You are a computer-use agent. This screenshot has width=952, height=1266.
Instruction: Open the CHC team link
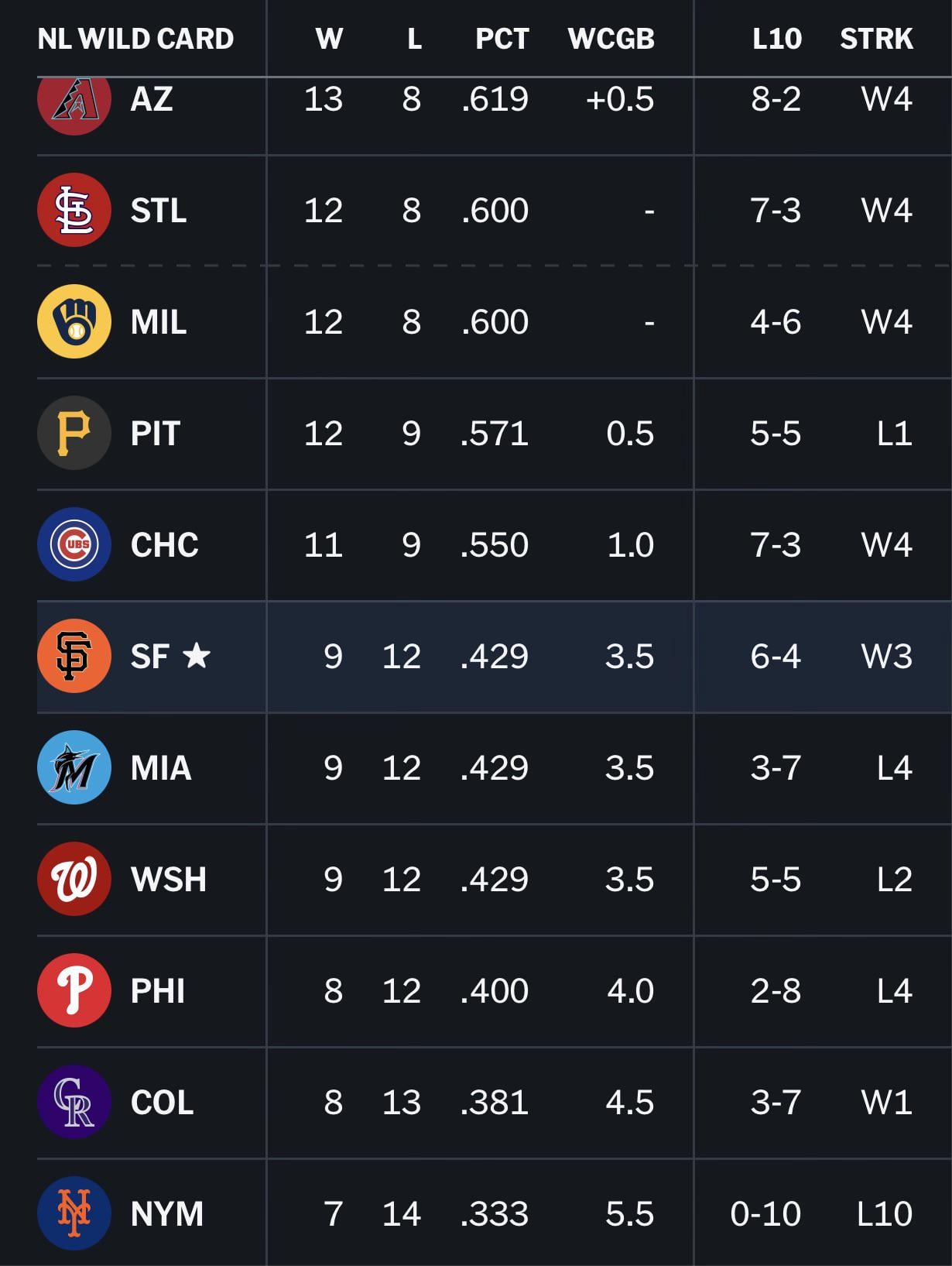pos(164,544)
